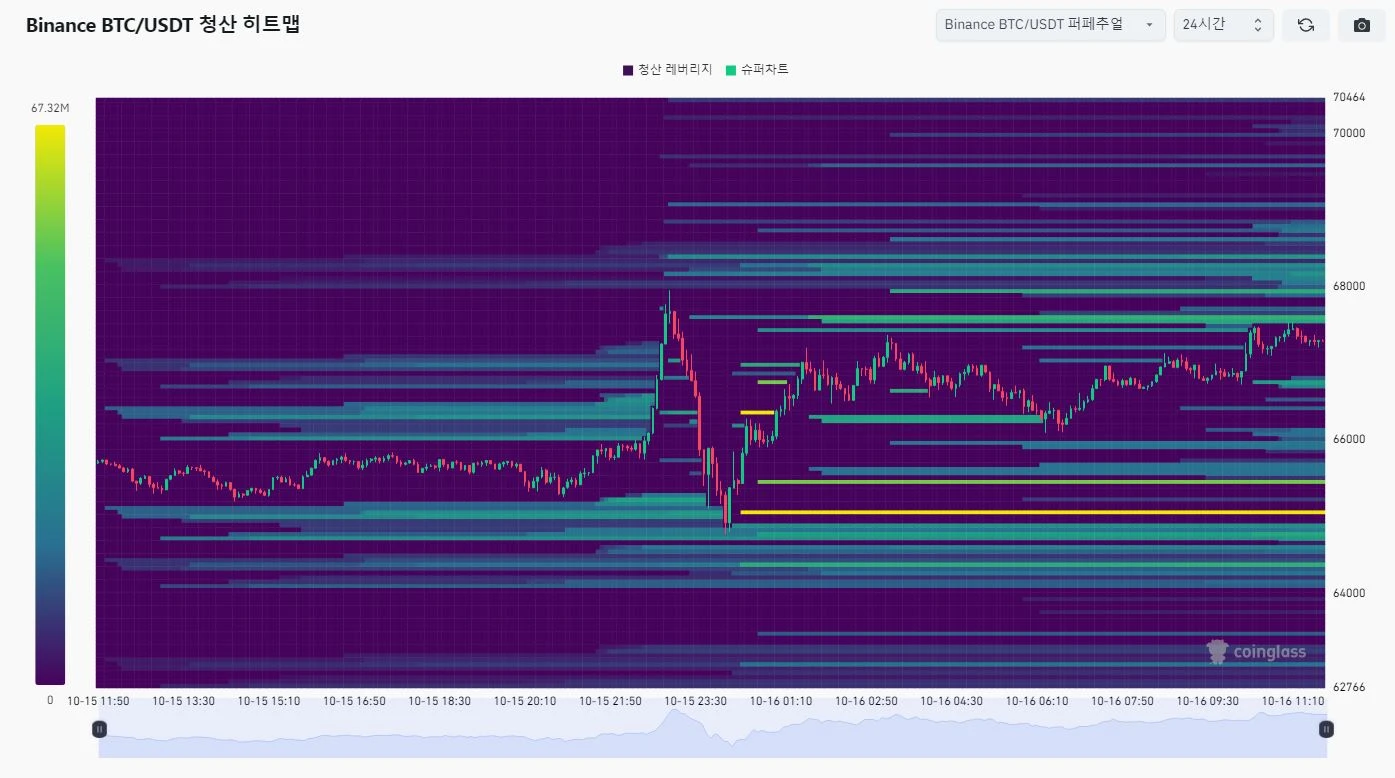Click the 10-16 04:30 time axis label

tap(951, 701)
